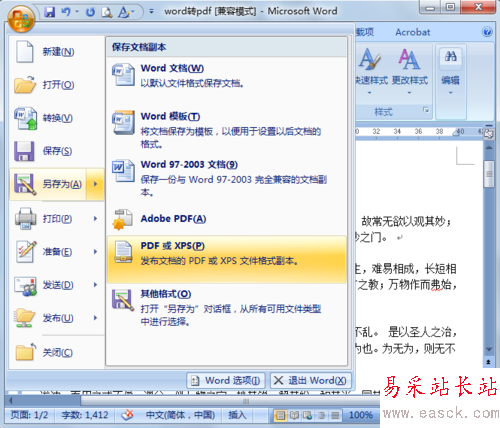Screen dimensions: 500x428
Task: Click the vertical scrollbar thumb
Action: (489, 174)
